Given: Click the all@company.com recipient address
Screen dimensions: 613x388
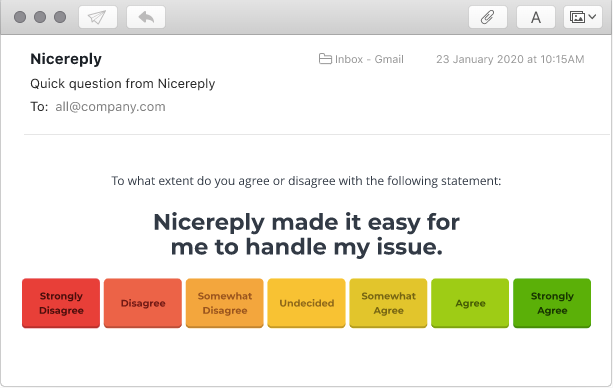Looking at the screenshot, I should 110,107.
